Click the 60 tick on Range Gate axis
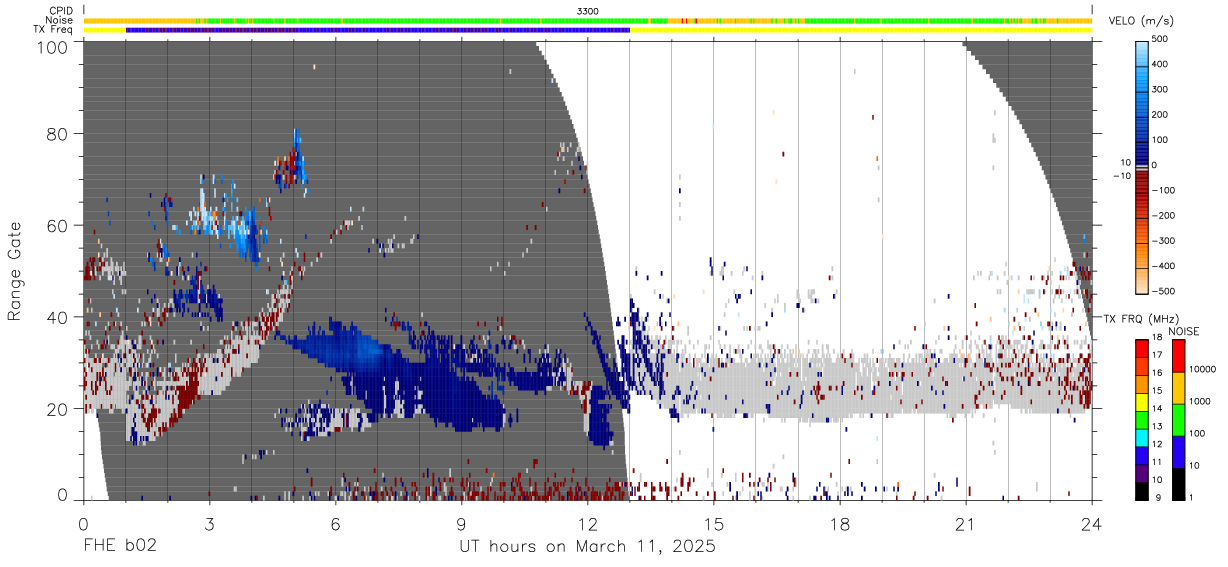 click(x=57, y=224)
